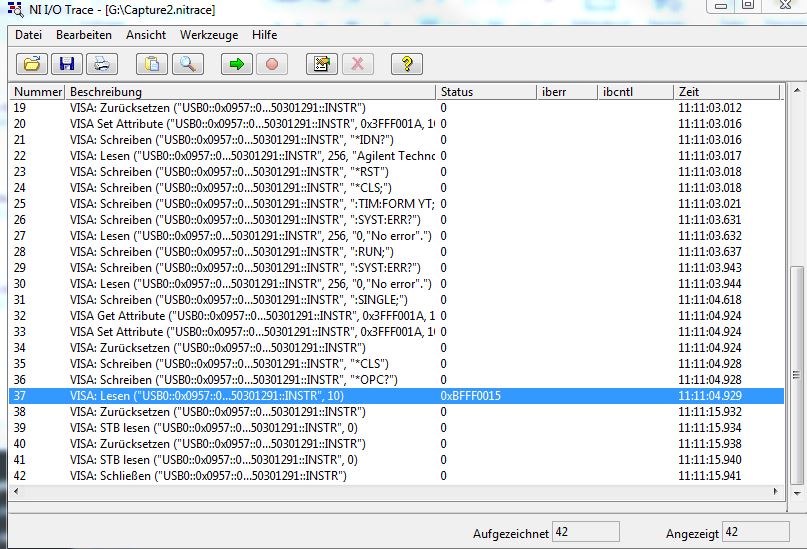Select row 28 Schreiben ":RUN;"
This screenshot has width=807, height=549.
(396, 252)
